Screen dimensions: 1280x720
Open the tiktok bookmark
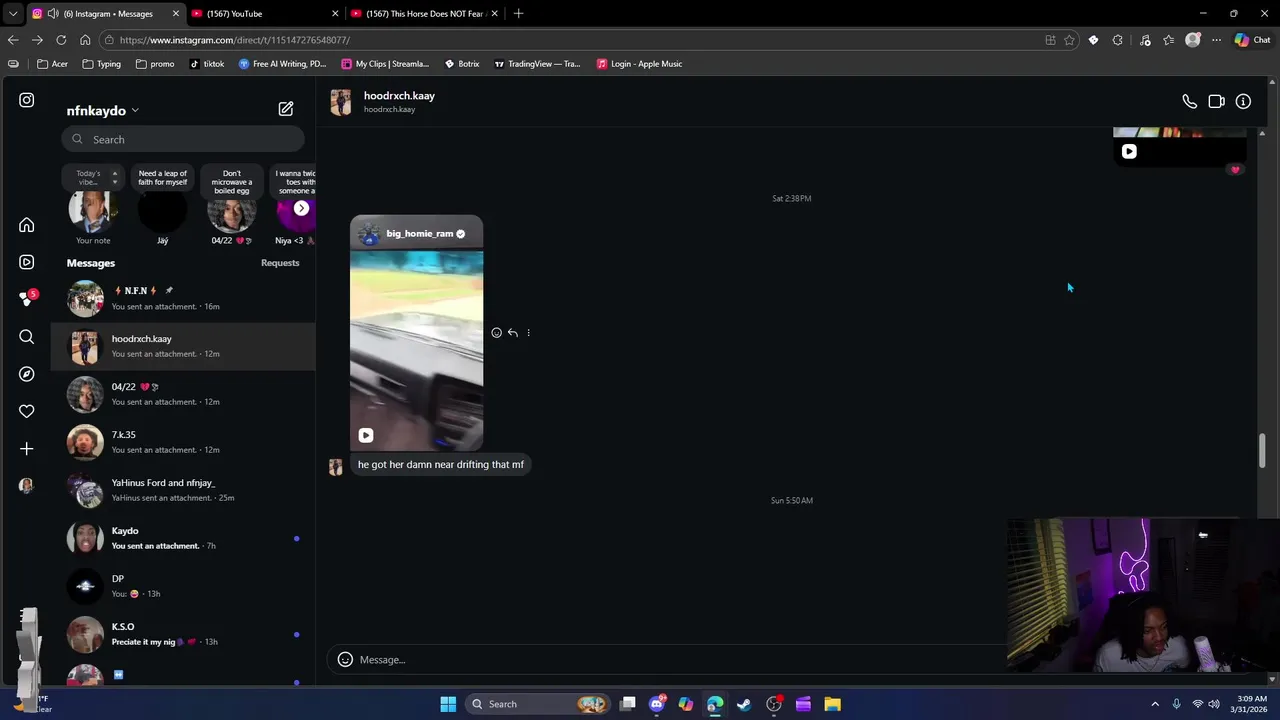(x=207, y=64)
